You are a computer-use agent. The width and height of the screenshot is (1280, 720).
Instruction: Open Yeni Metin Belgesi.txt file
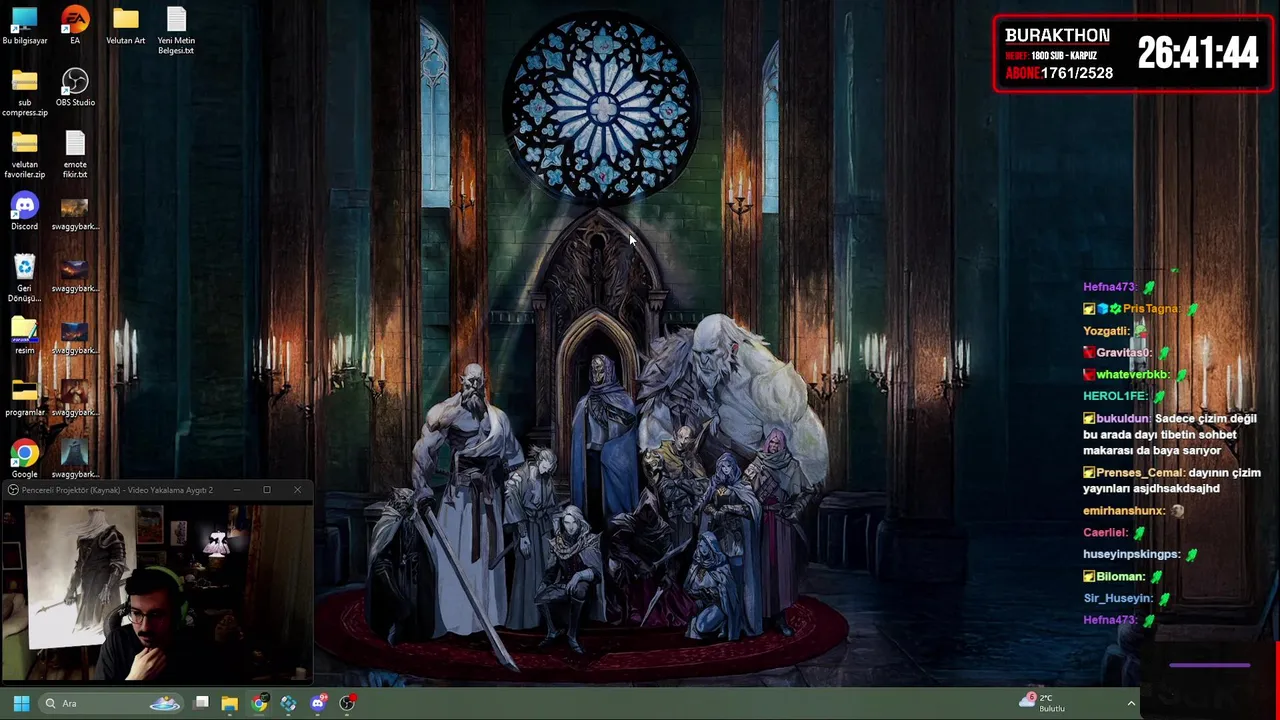pyautogui.click(x=176, y=31)
